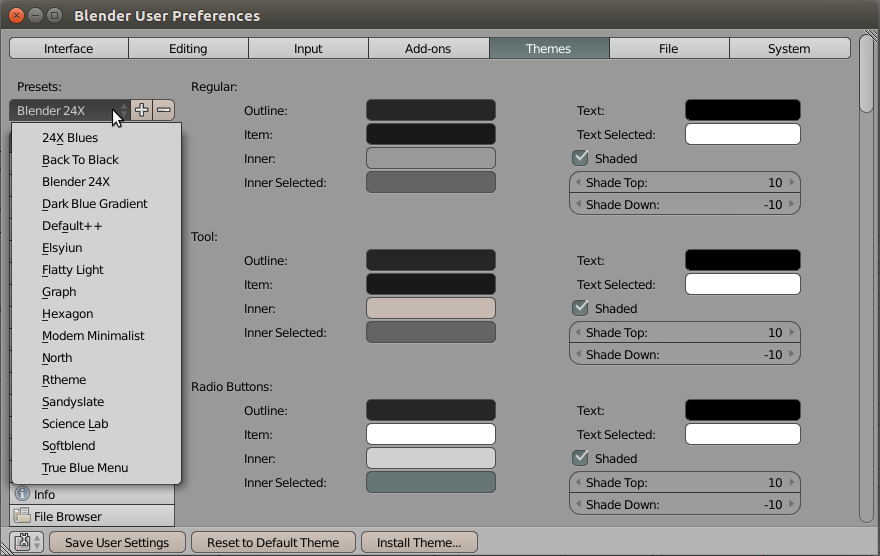Viewport: 880px width, 556px height.
Task: Click the minus icon to remove the theme preset
Action: coord(165,110)
